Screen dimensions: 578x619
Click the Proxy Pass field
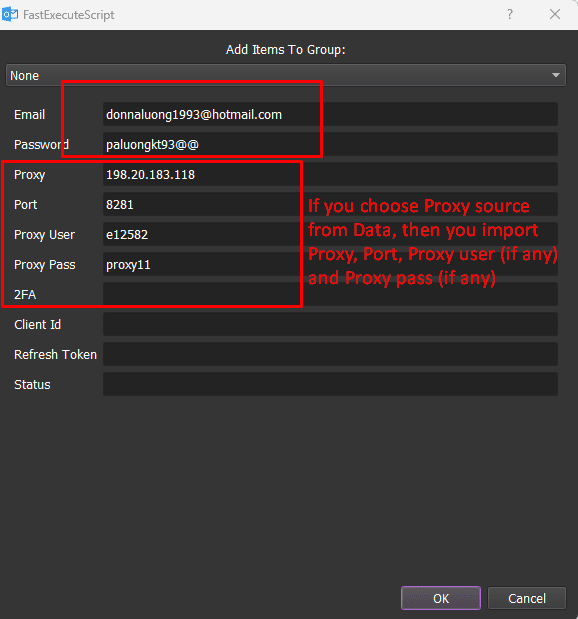(330, 264)
